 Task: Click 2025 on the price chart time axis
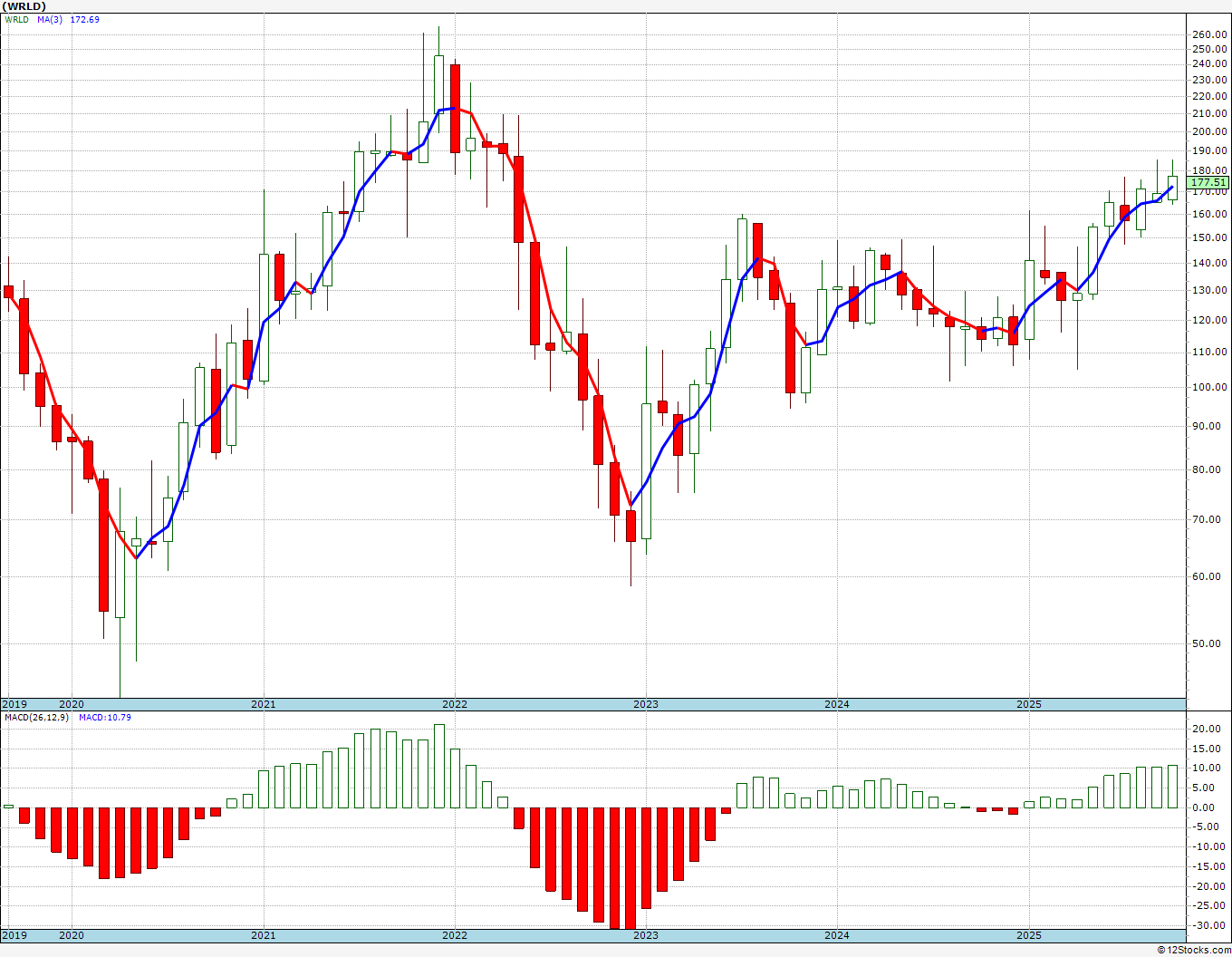pos(1028,704)
